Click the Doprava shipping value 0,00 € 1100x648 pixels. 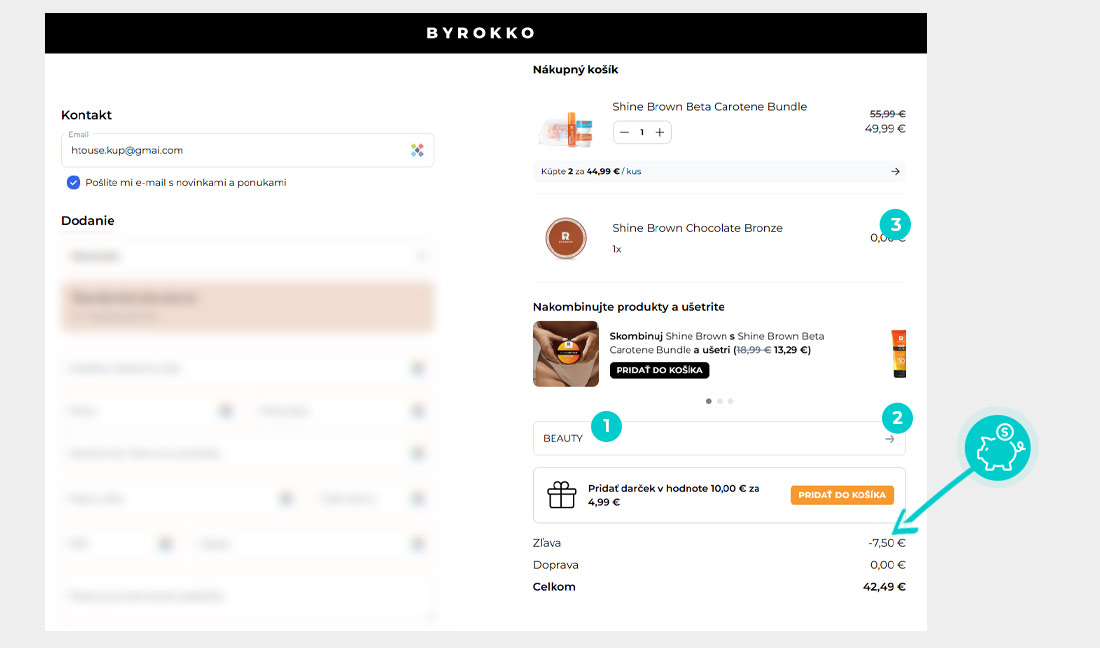point(887,565)
